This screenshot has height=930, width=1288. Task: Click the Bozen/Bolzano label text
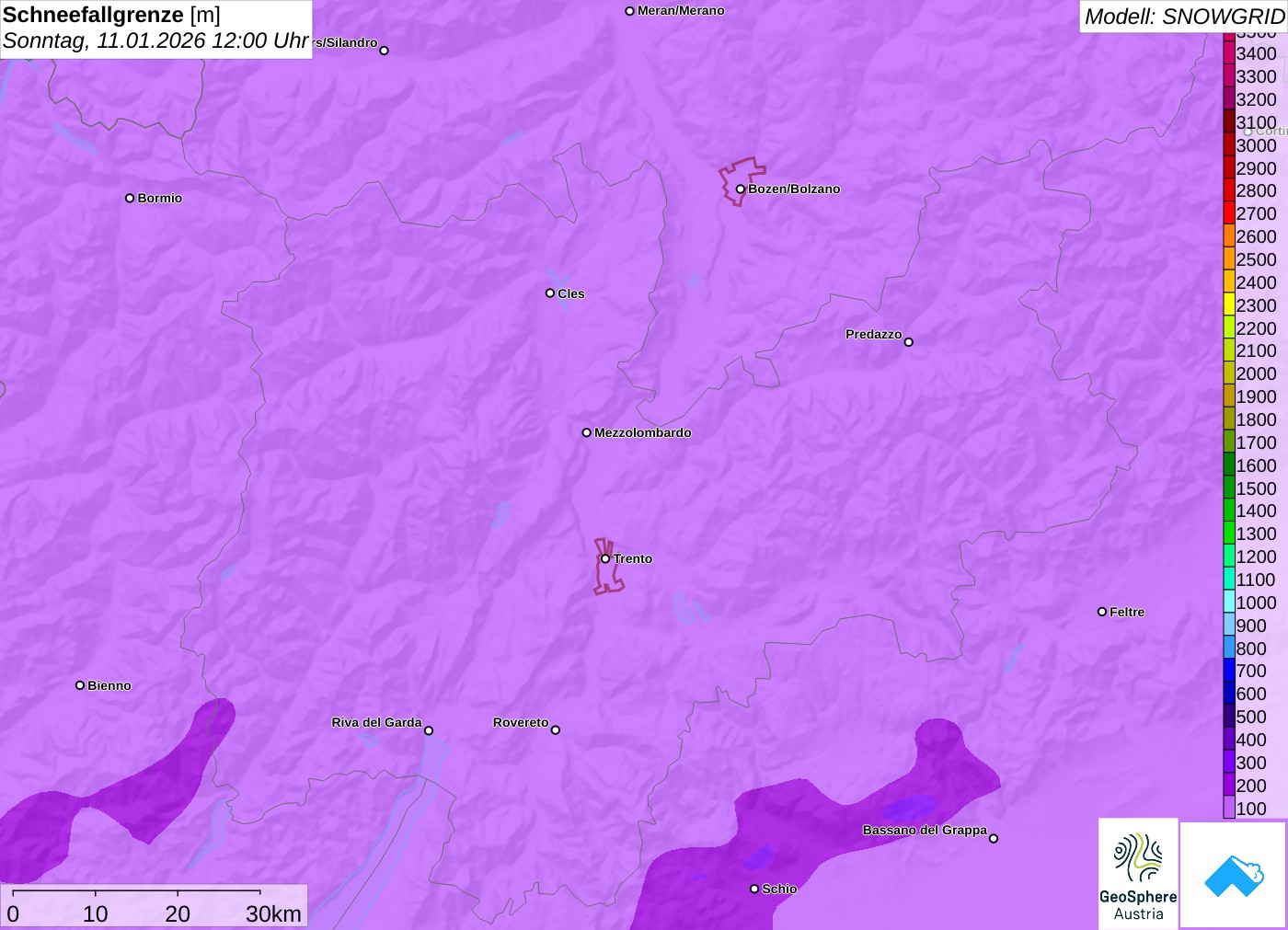pyautogui.click(x=794, y=189)
